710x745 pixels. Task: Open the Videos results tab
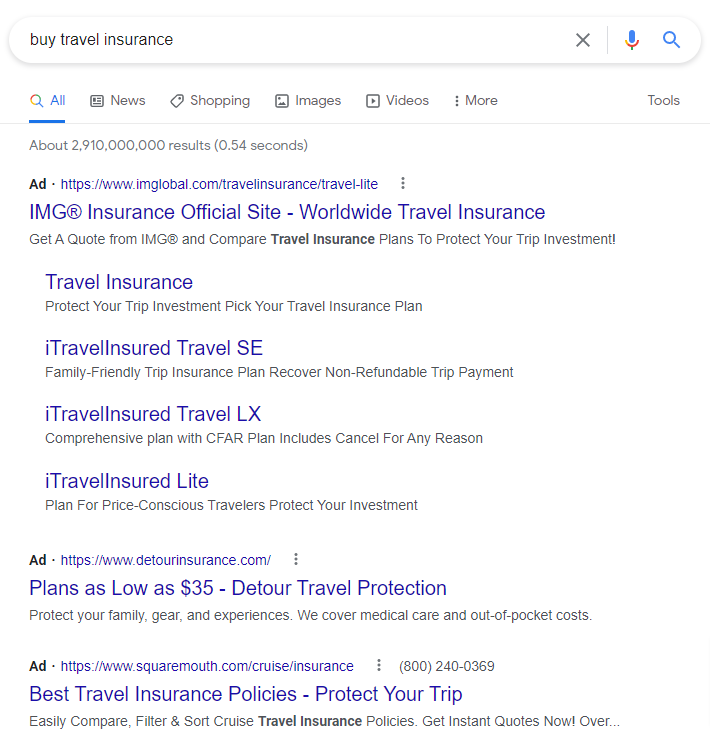coord(397,101)
